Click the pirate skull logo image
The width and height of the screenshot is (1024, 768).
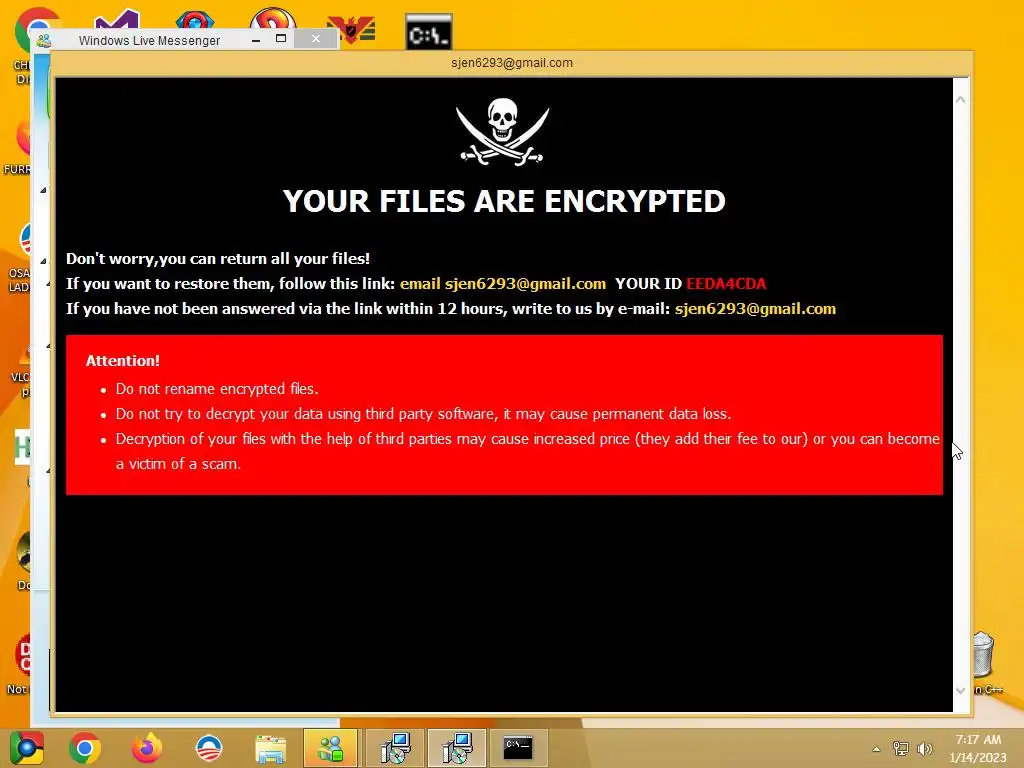pyautogui.click(x=503, y=131)
